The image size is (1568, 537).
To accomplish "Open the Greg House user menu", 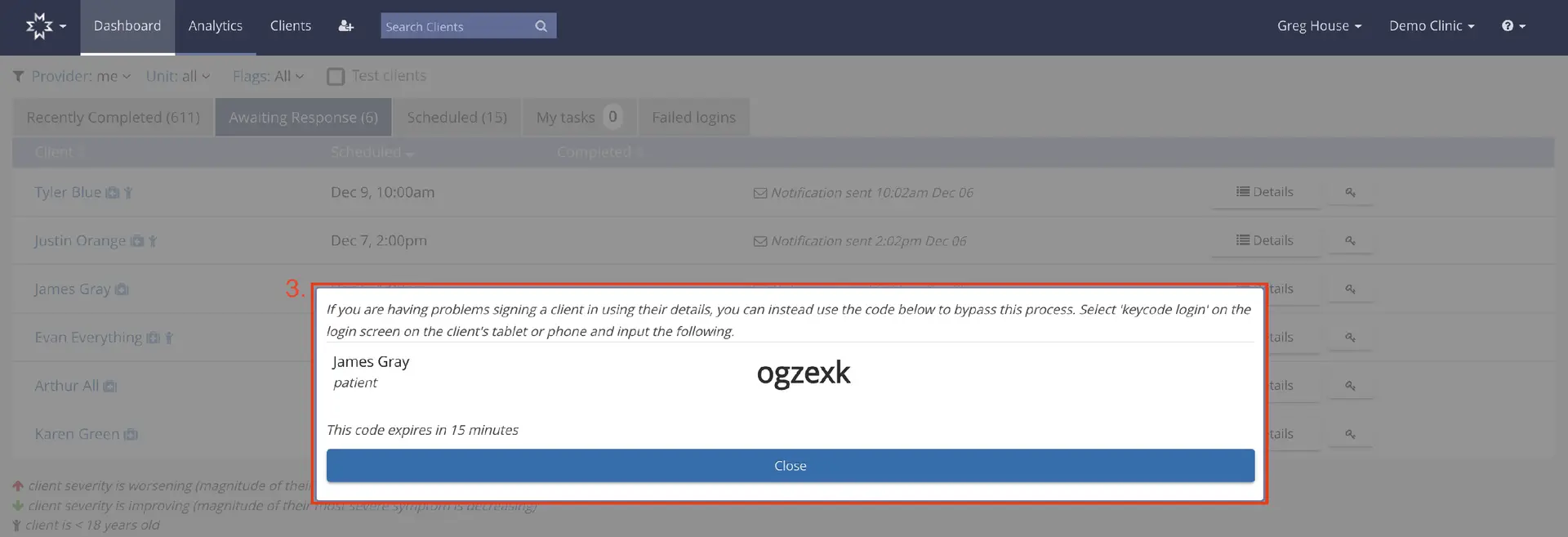I will tap(1318, 26).
